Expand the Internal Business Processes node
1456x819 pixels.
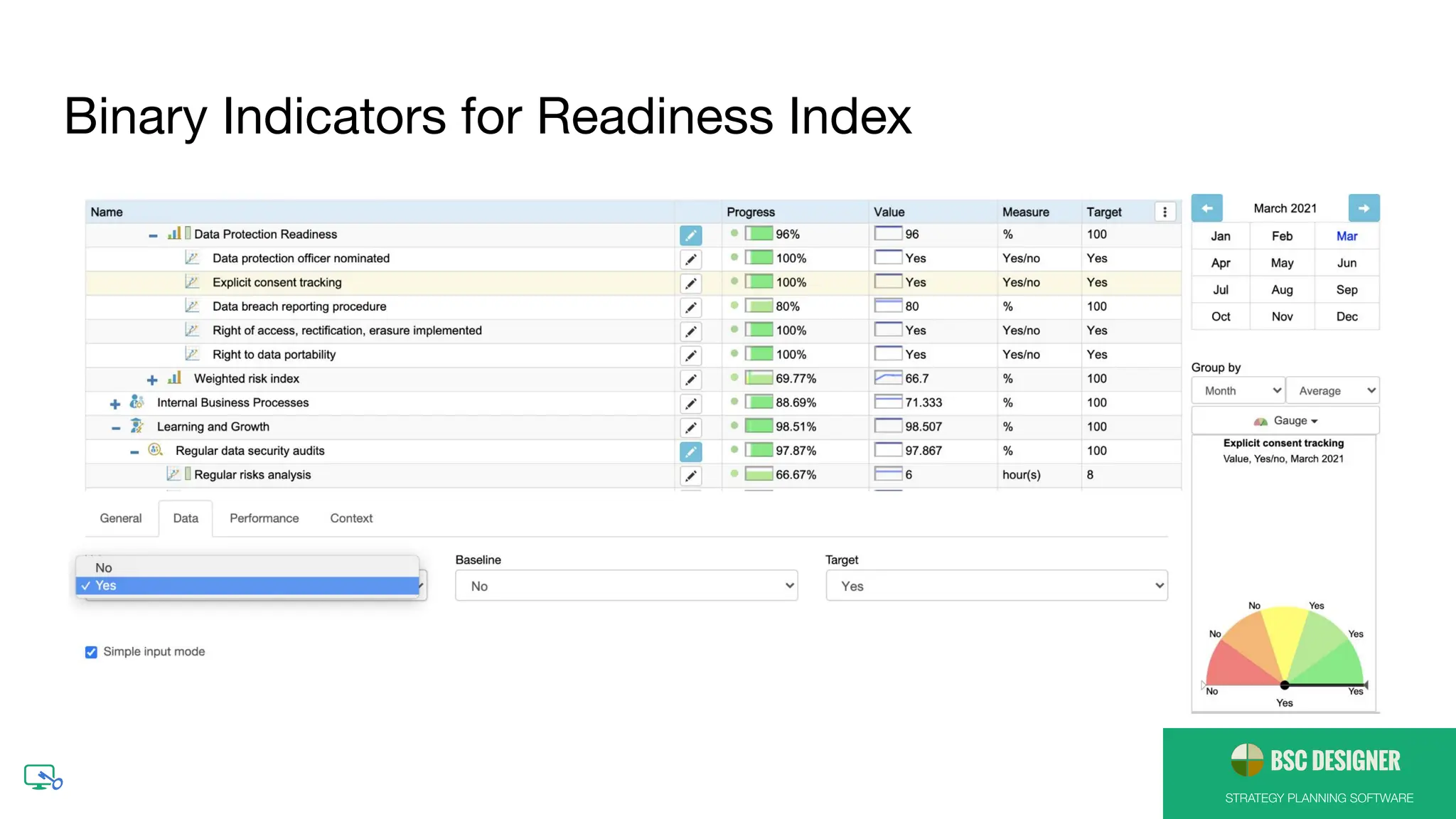(115, 404)
